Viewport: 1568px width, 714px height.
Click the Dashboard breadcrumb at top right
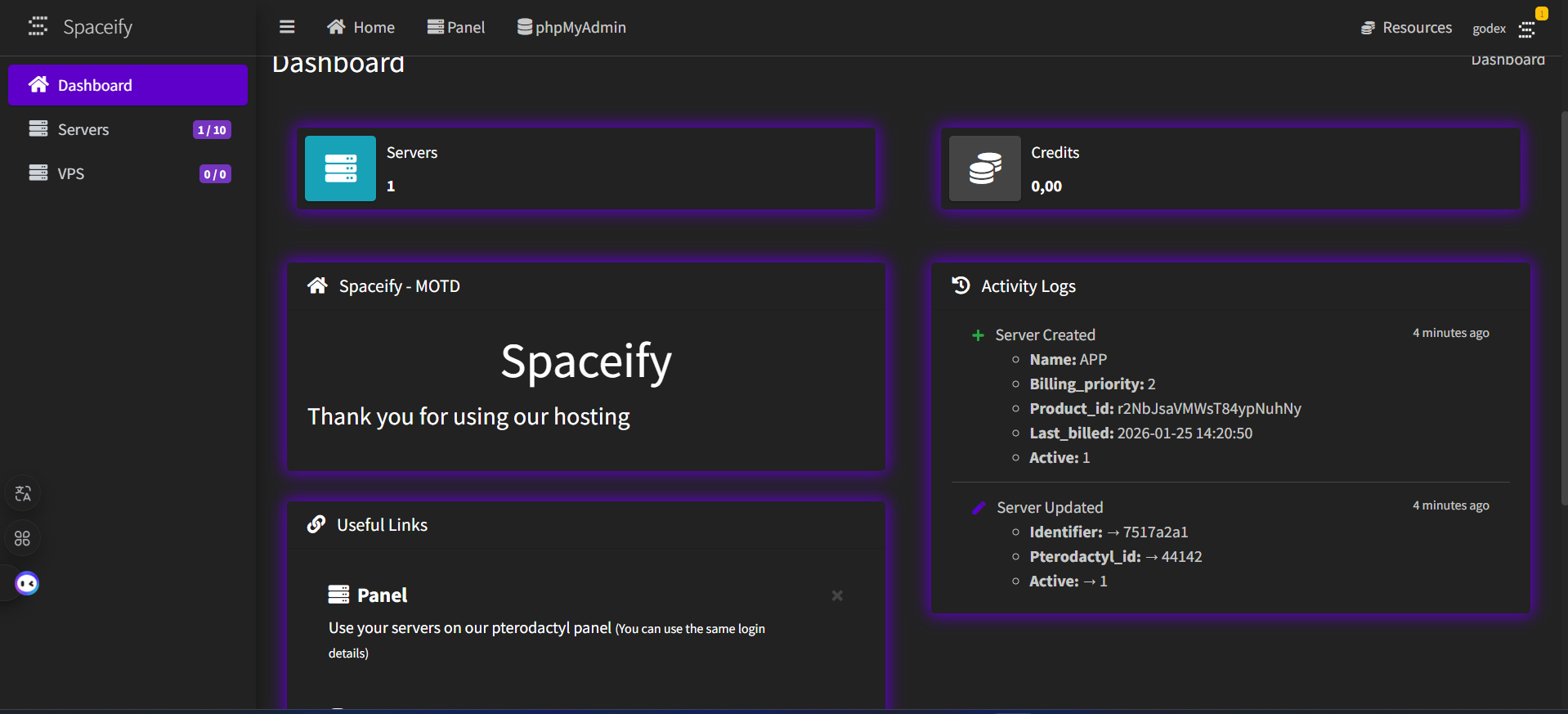click(x=1508, y=60)
